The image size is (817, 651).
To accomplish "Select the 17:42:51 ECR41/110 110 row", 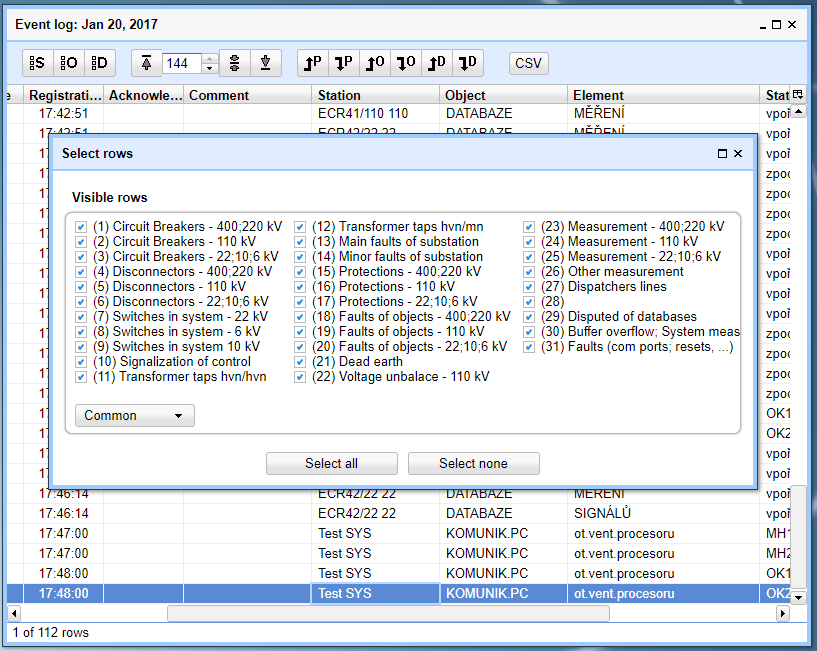I will (x=399, y=114).
